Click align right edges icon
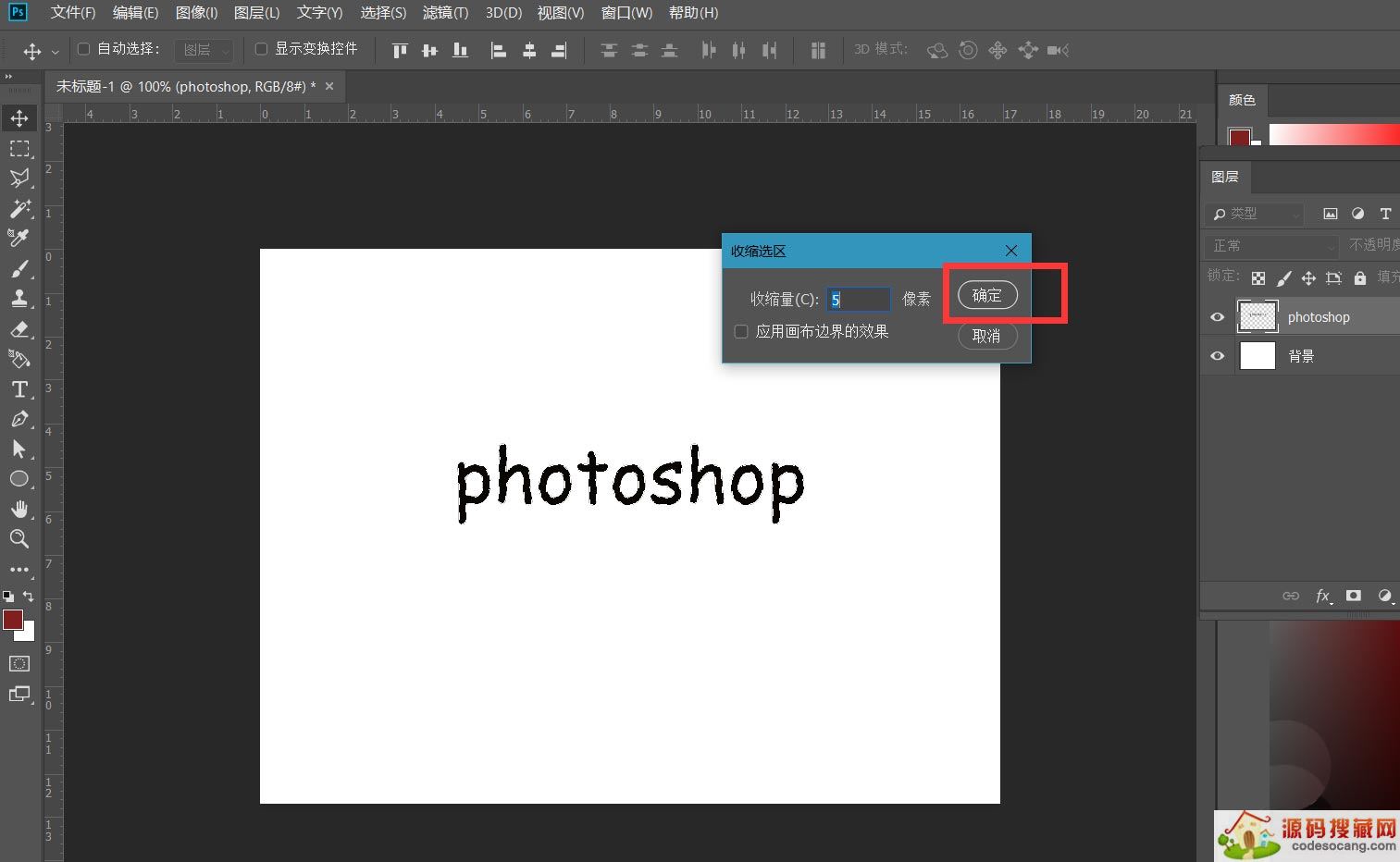 559,50
